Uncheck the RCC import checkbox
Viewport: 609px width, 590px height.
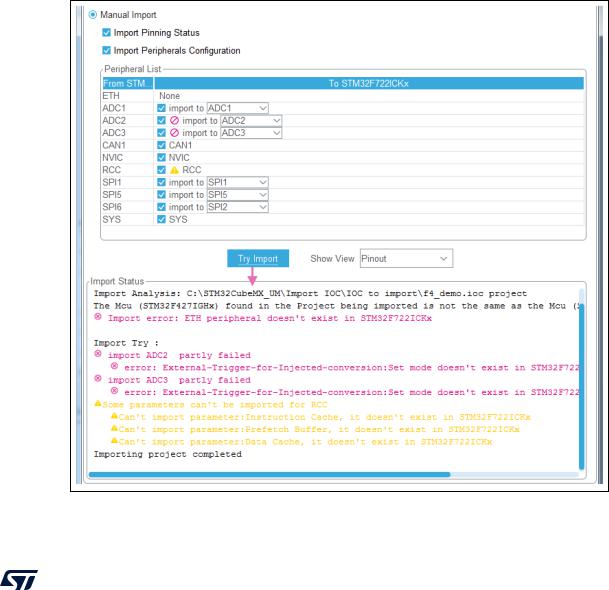coord(162,170)
